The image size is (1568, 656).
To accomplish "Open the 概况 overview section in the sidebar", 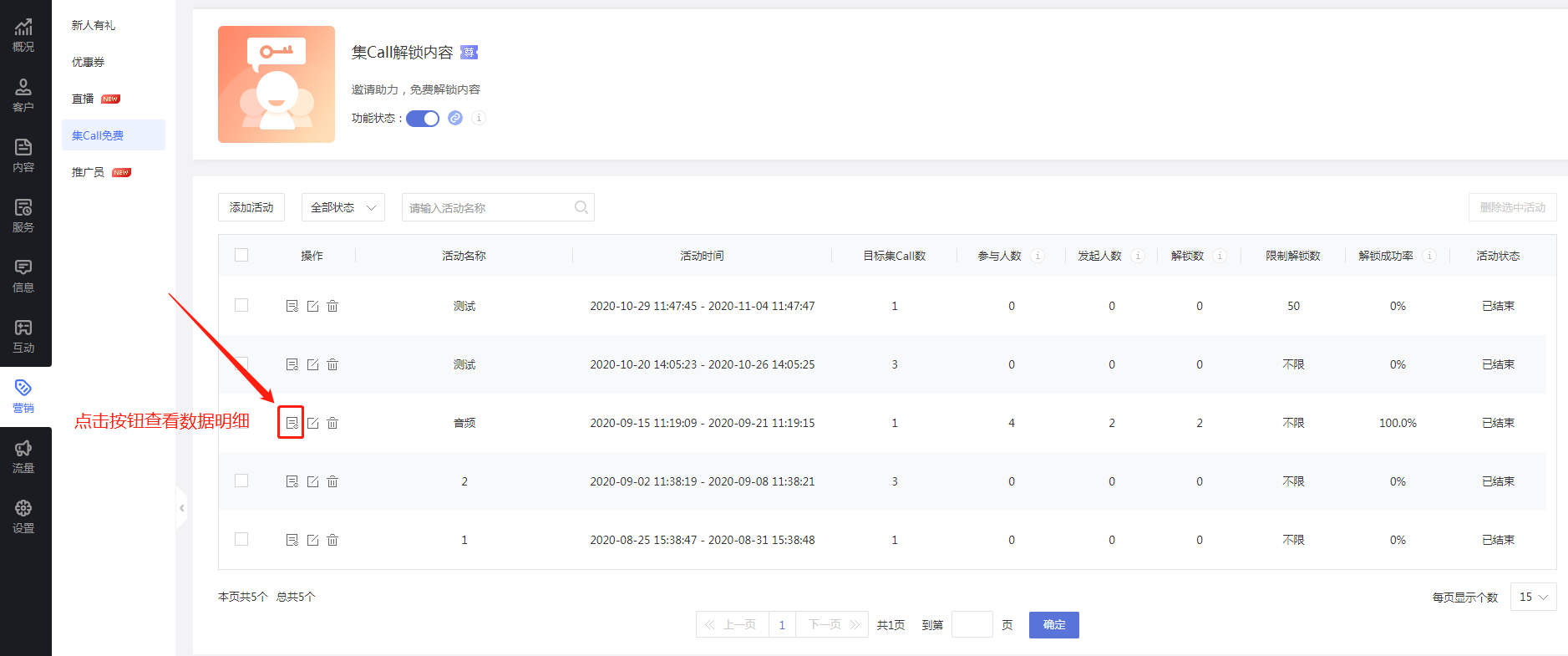I will click(x=23, y=36).
